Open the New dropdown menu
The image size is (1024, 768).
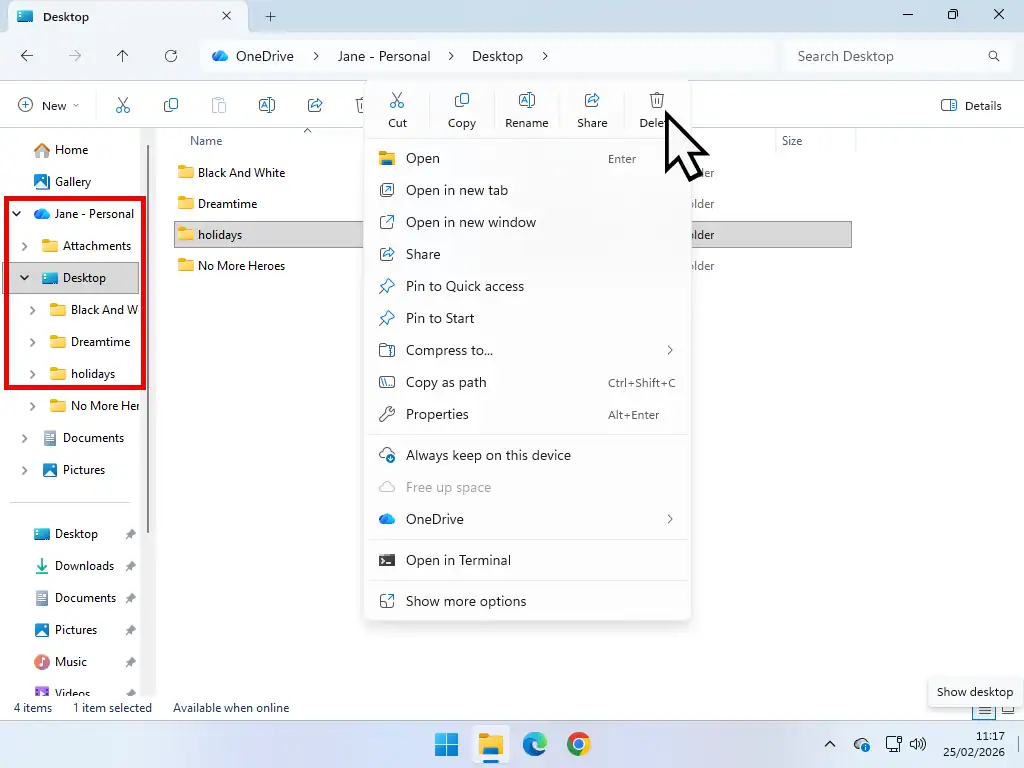(47, 105)
